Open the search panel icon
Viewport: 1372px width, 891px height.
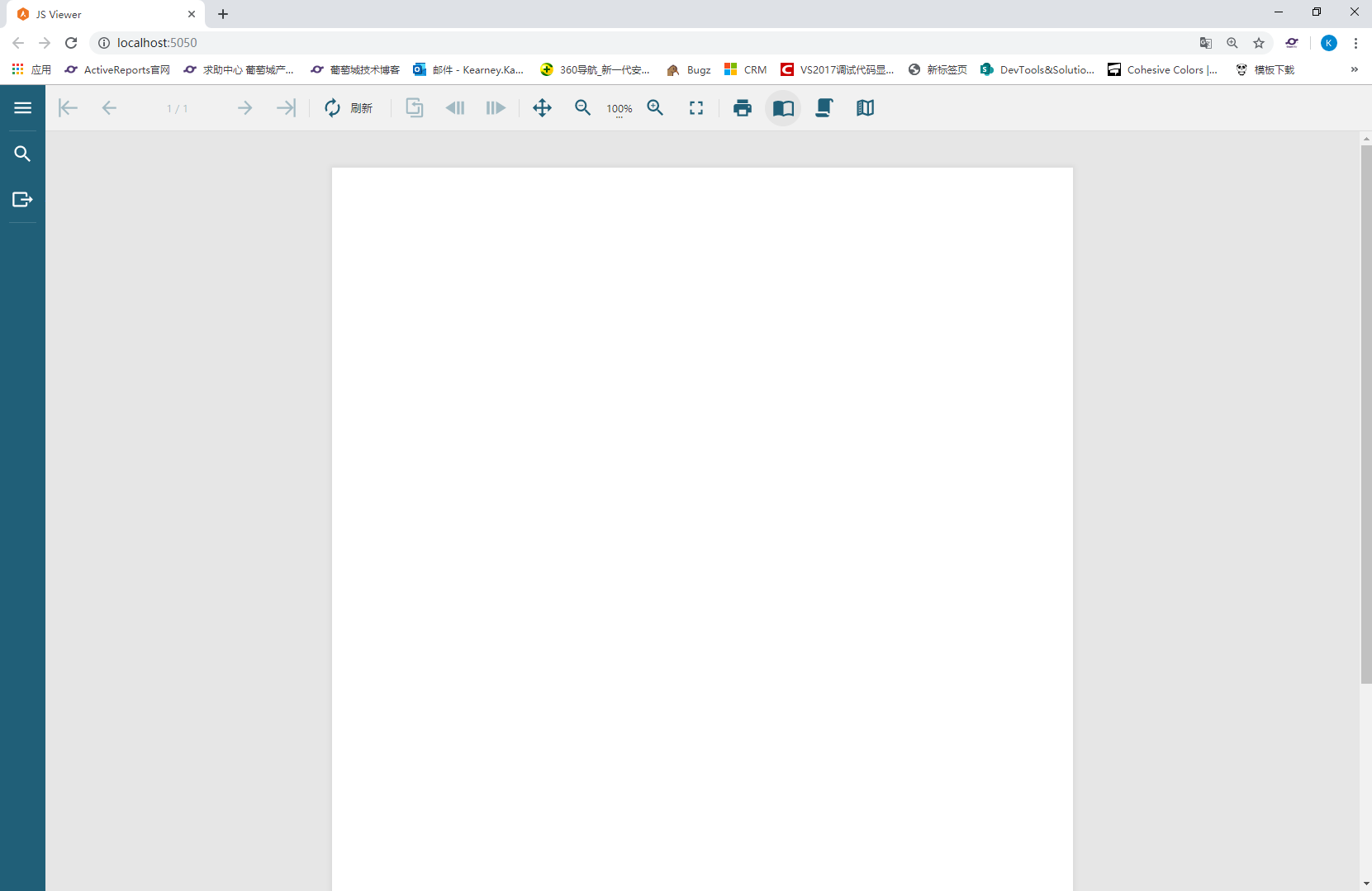tap(22, 154)
